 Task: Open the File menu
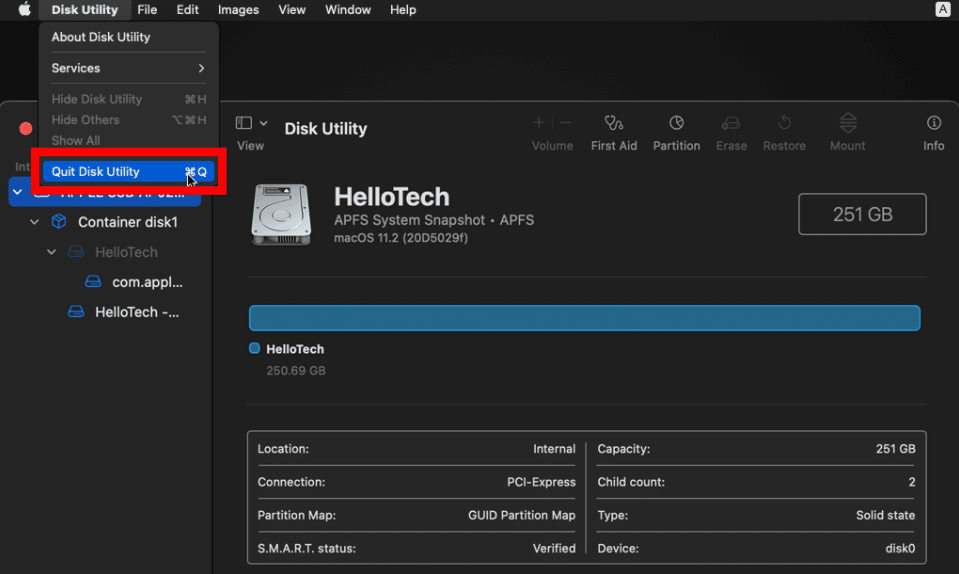point(147,10)
